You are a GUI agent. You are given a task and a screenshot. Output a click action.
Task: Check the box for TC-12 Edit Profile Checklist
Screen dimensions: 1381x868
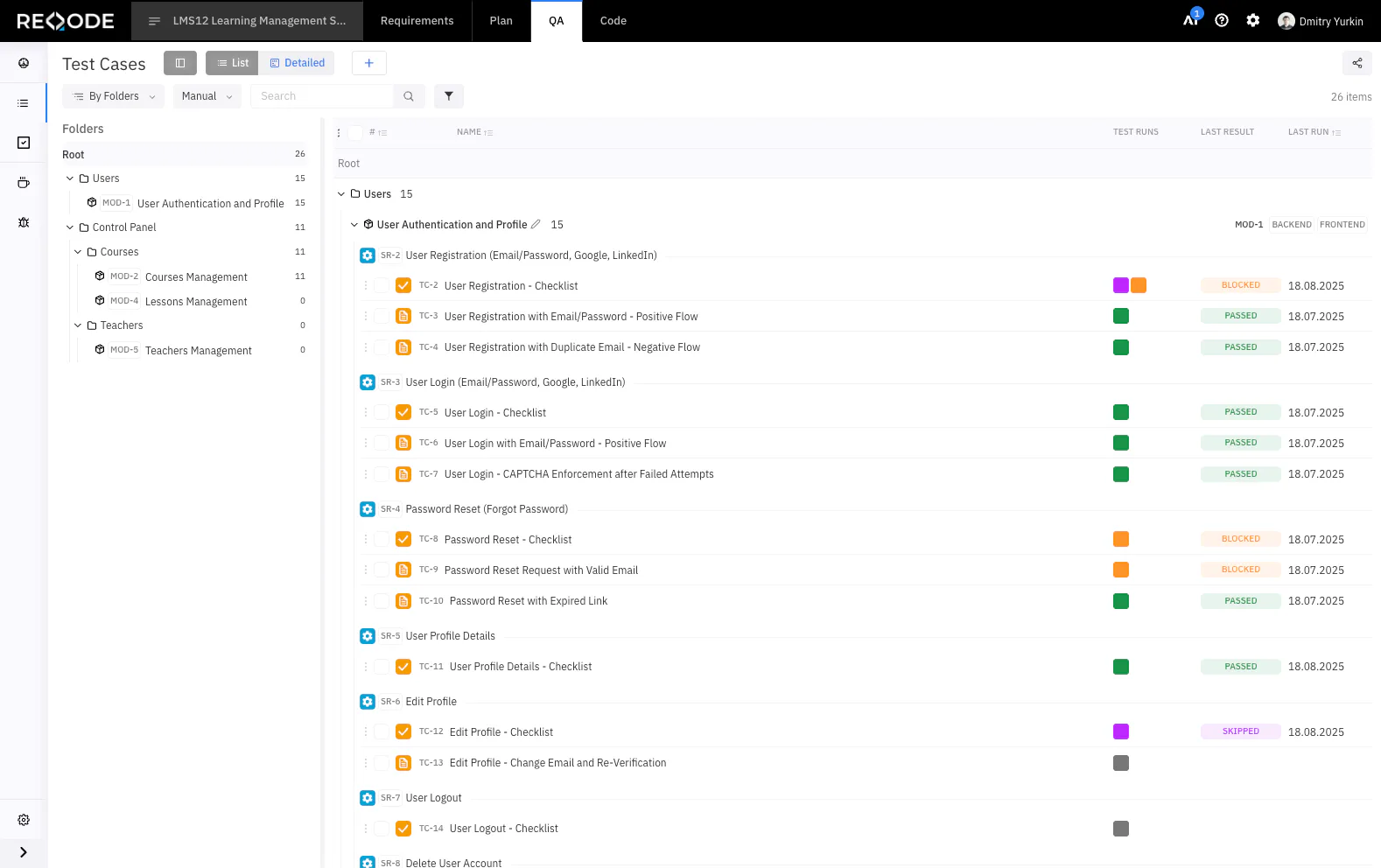pyautogui.click(x=382, y=731)
